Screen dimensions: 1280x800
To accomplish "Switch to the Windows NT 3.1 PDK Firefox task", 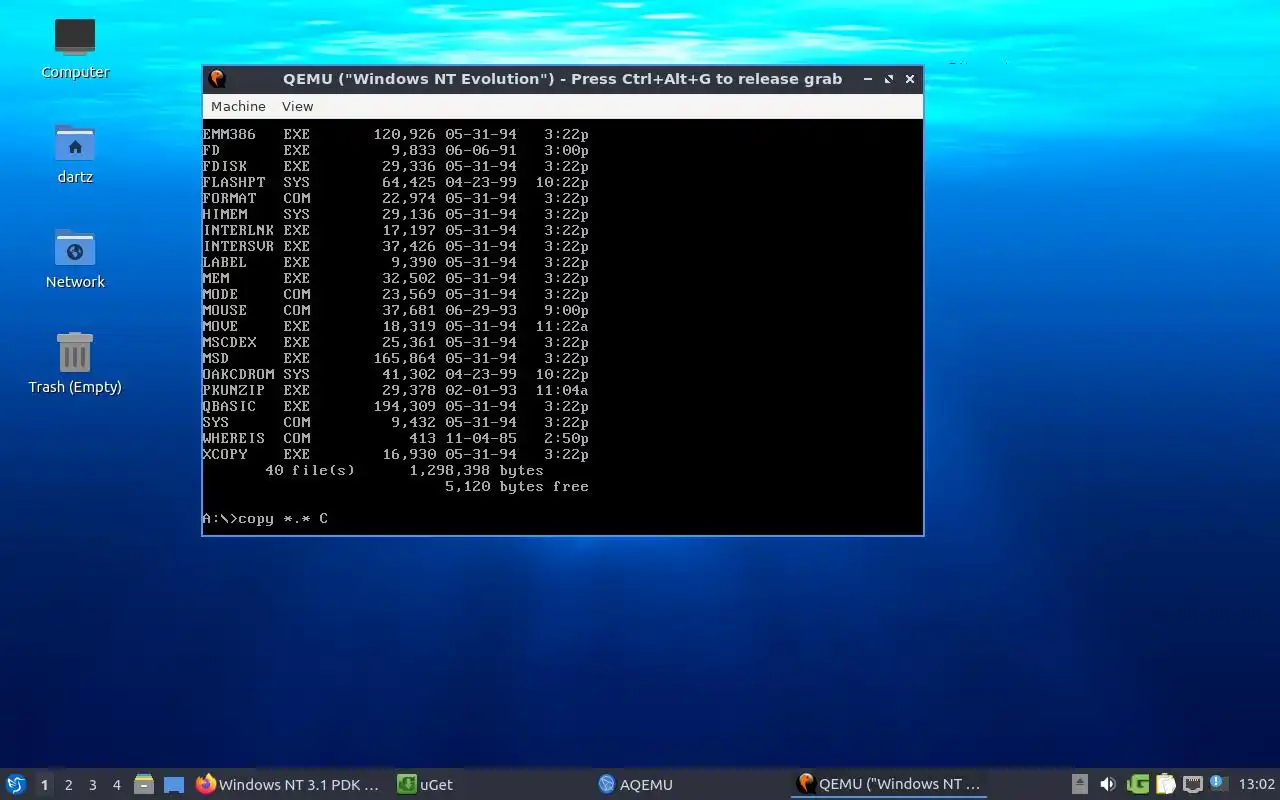I will pos(288,785).
